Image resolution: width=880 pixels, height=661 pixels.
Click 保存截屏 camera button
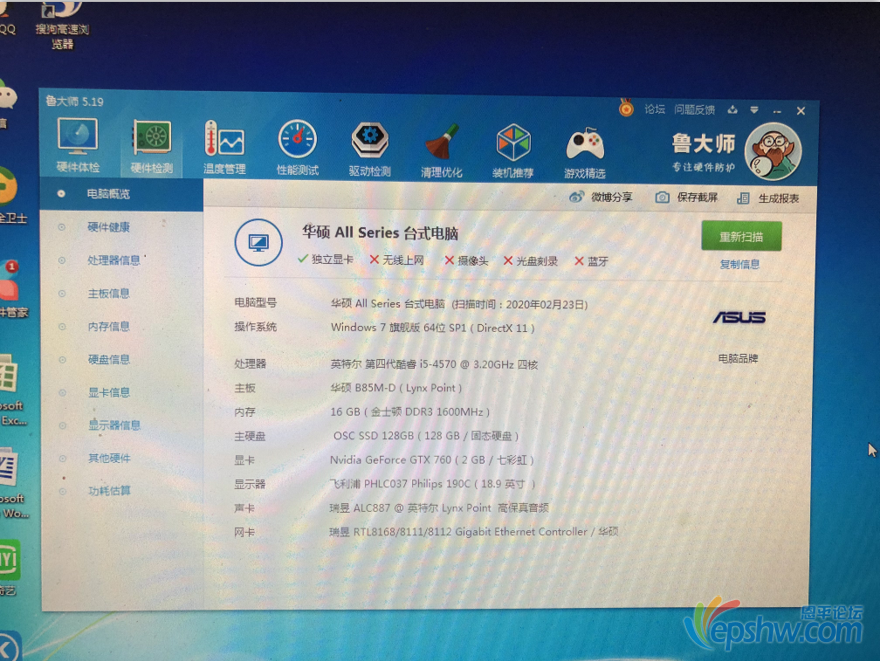687,198
